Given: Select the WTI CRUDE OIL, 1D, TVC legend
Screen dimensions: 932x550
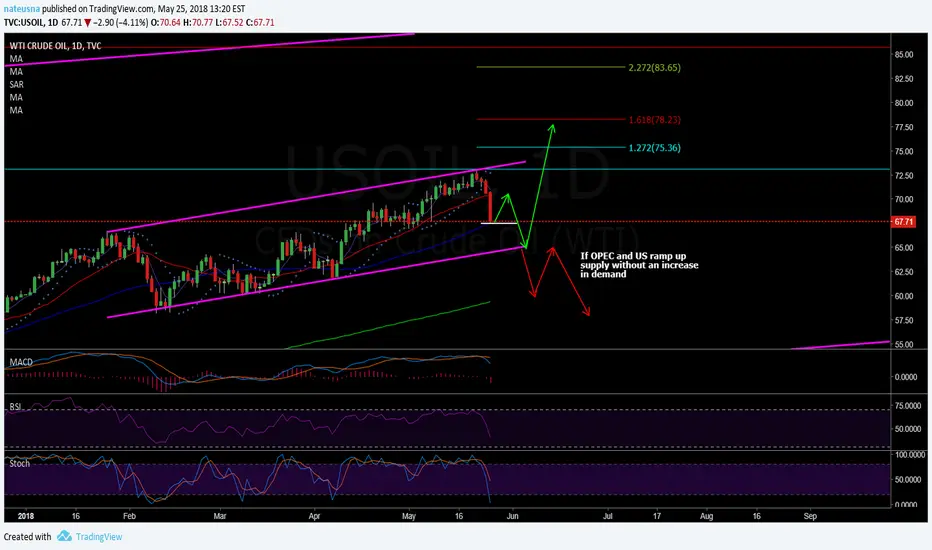Looking at the screenshot, I should 55,46.
